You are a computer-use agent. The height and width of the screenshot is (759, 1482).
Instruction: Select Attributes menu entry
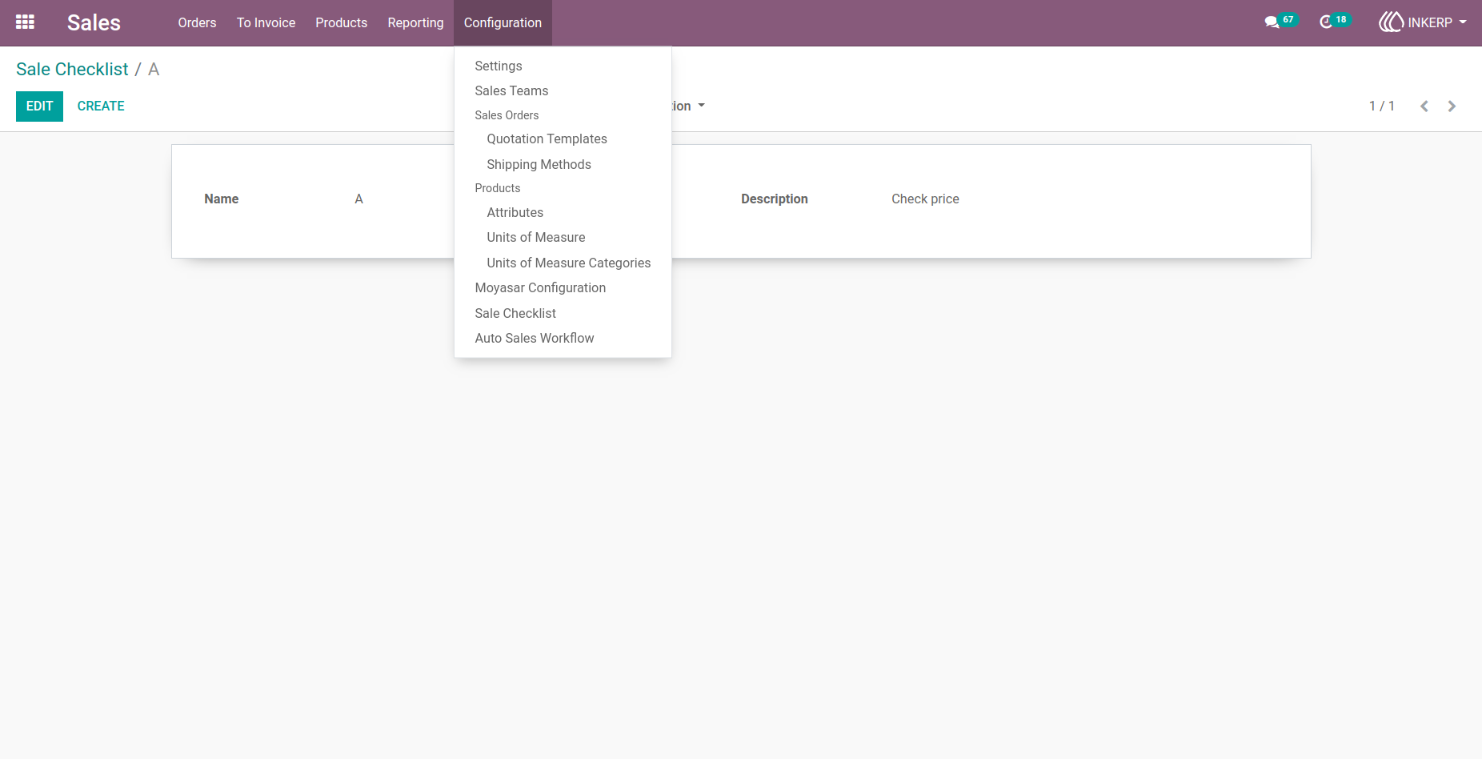[x=515, y=212]
